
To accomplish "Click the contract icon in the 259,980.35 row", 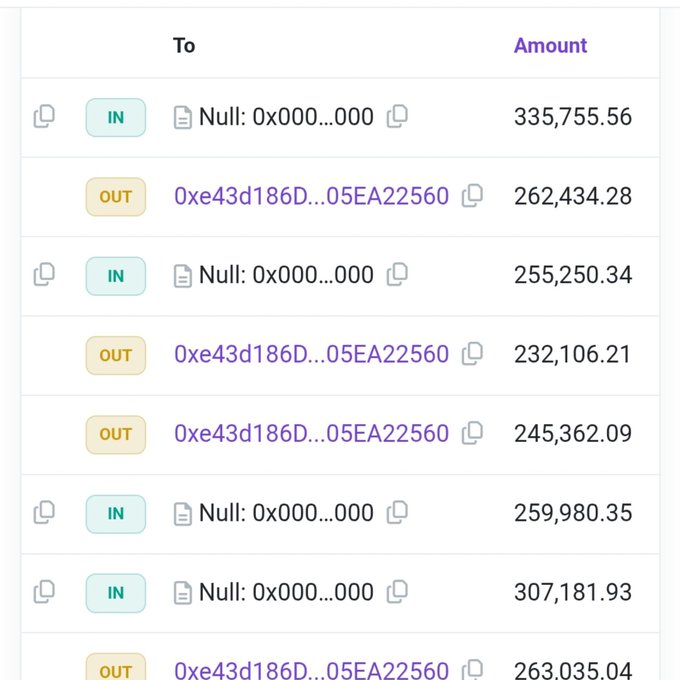I will click(183, 514).
